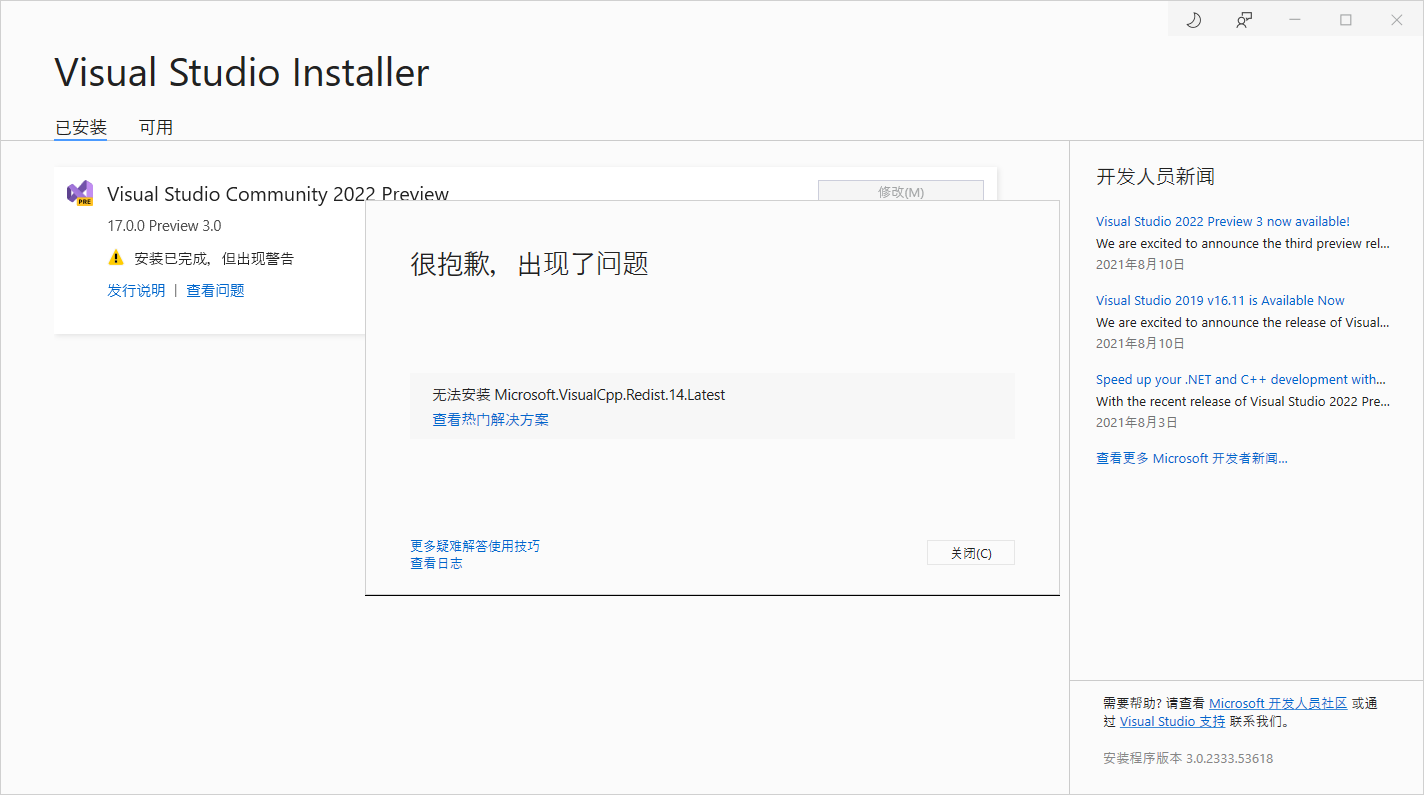
Task: Click the yellow warning triangle icon
Action: (116, 258)
